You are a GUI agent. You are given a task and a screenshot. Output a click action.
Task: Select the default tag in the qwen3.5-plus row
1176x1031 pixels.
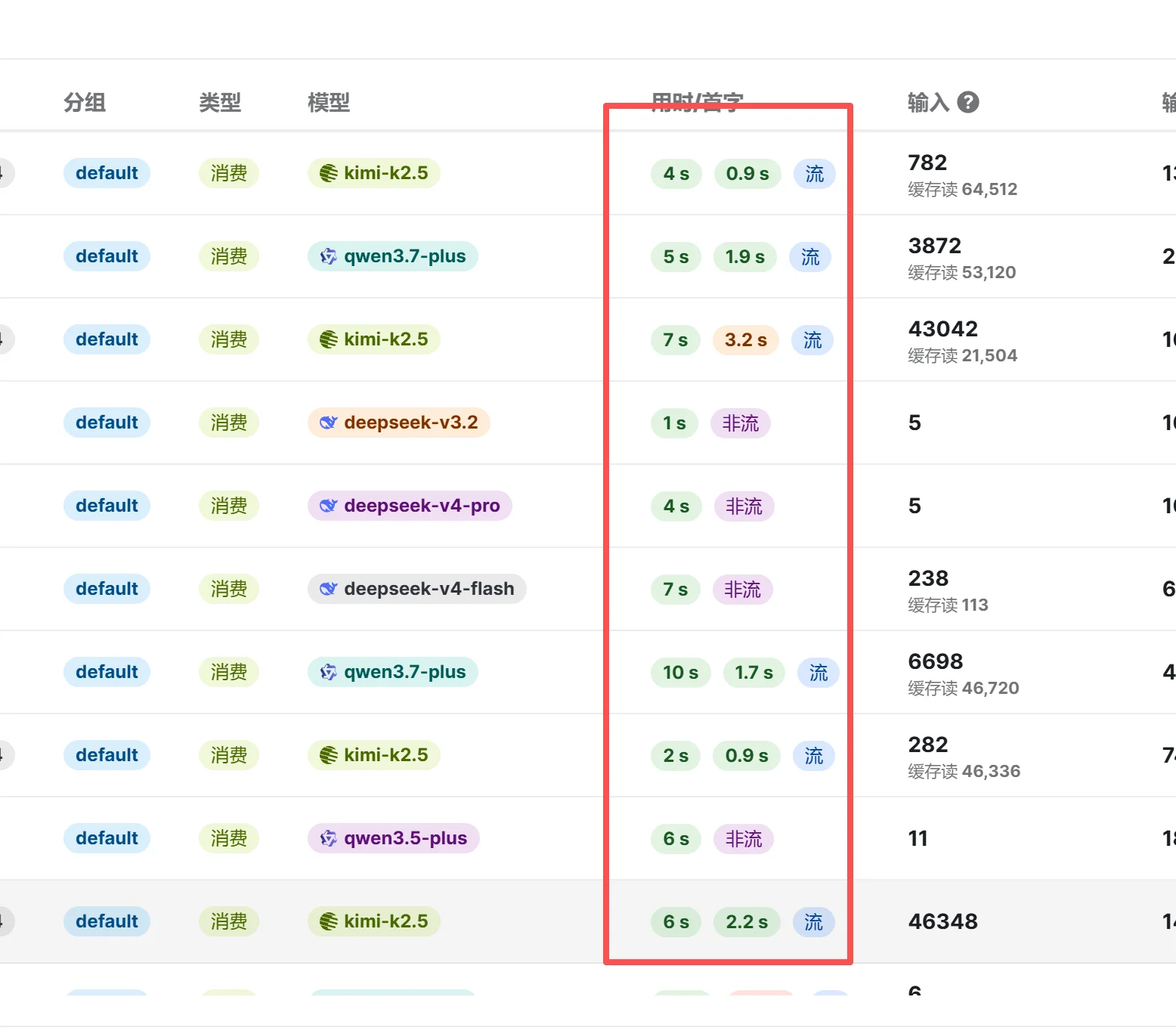click(107, 838)
